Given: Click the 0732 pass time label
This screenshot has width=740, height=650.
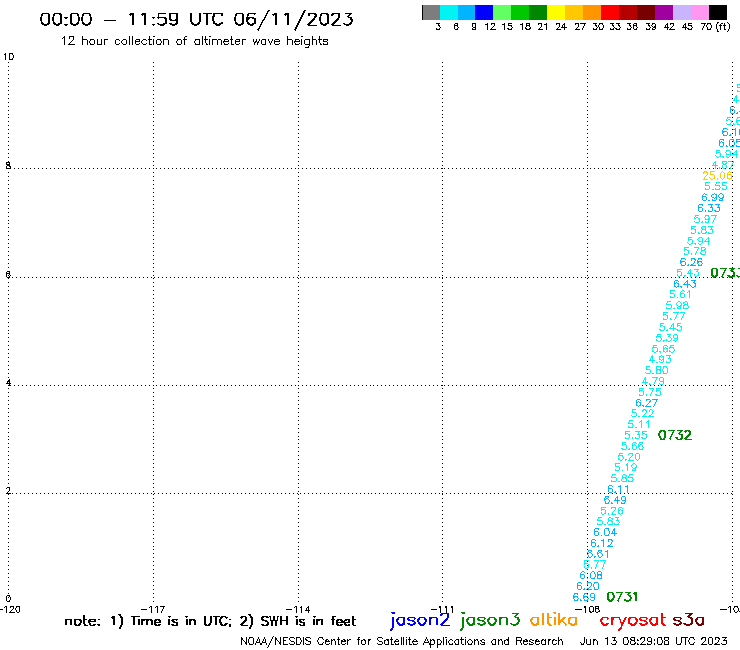Looking at the screenshot, I should (675, 435).
